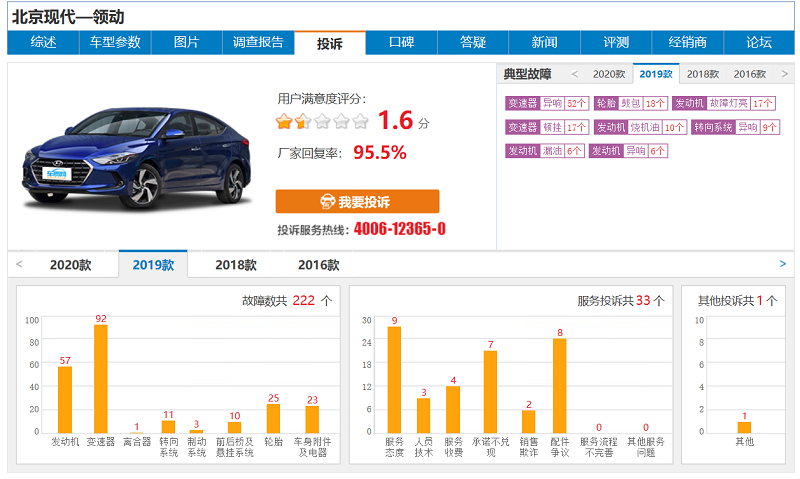
Task: Click the 发动机 异响 6个 tag
Action: click(628, 151)
